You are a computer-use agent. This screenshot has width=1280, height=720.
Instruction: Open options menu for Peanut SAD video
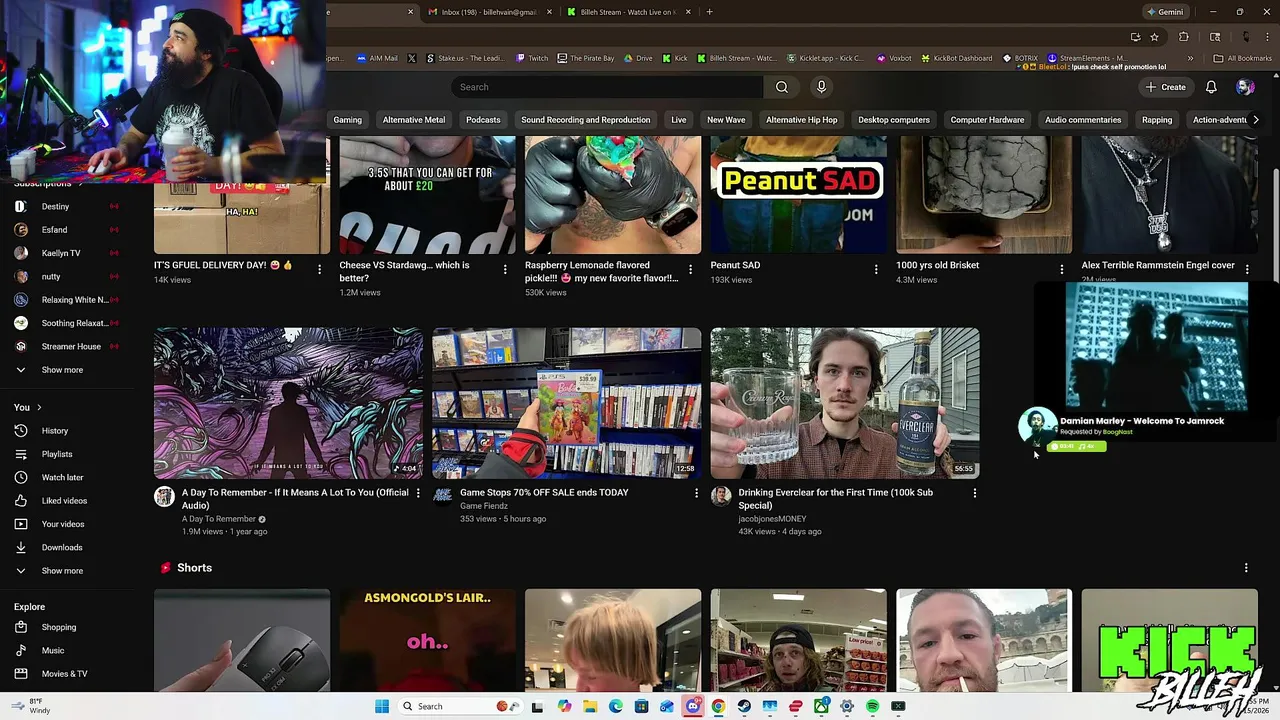(876, 269)
